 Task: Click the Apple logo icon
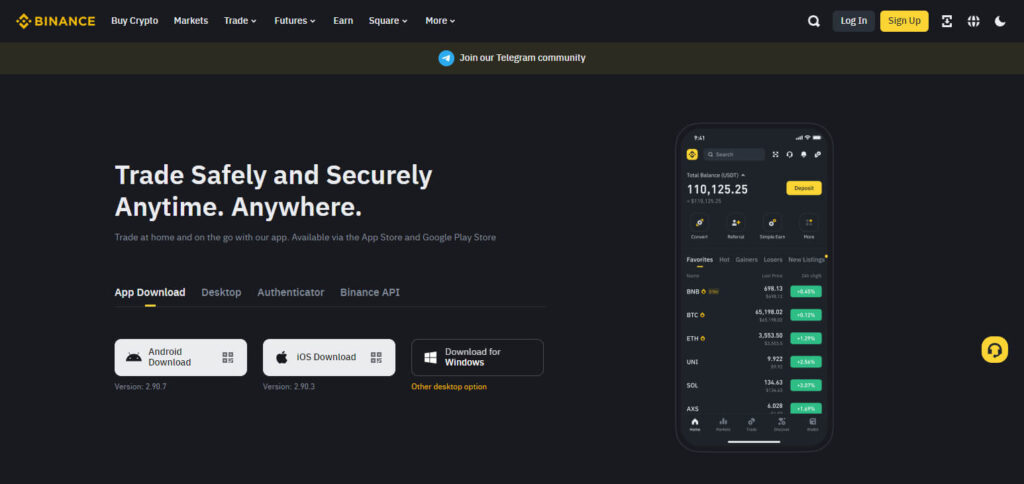[281, 357]
